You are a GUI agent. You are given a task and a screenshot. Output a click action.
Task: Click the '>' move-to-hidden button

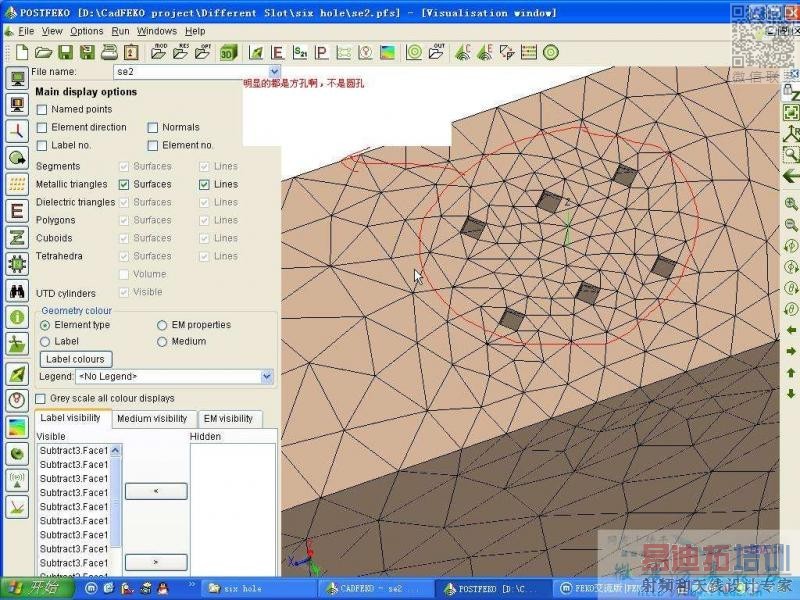(156, 562)
